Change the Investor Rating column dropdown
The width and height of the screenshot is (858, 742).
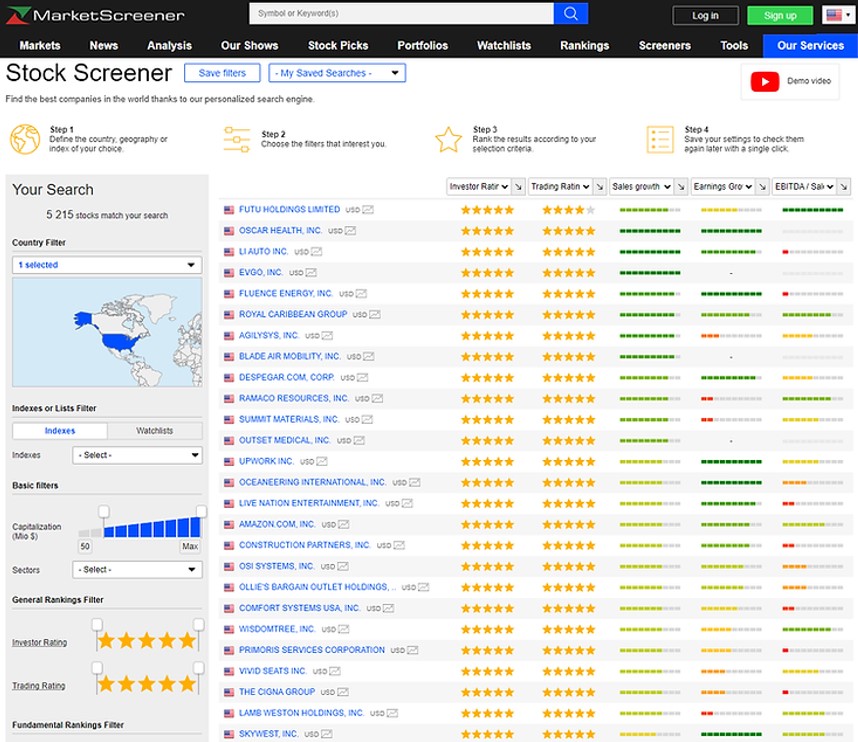coord(478,187)
